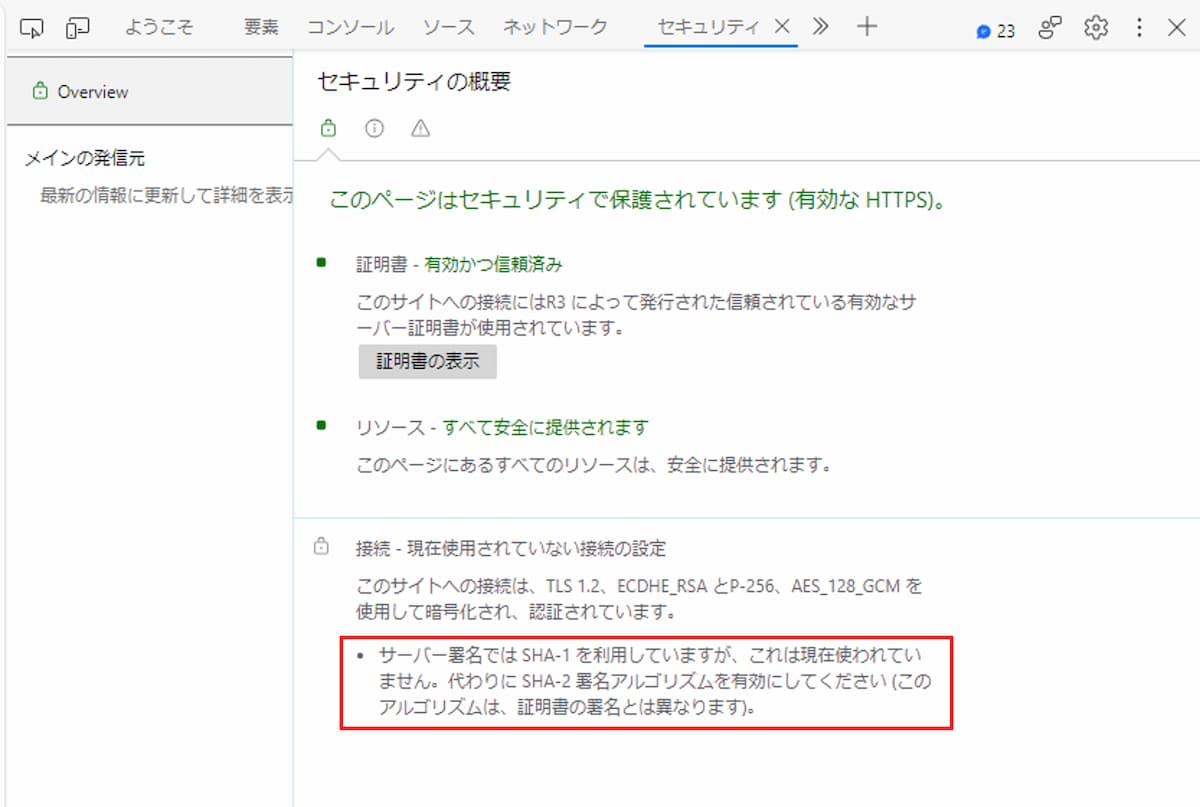
Task: Select the green secure lock tab below セキュリティの概要
Action: (328, 127)
